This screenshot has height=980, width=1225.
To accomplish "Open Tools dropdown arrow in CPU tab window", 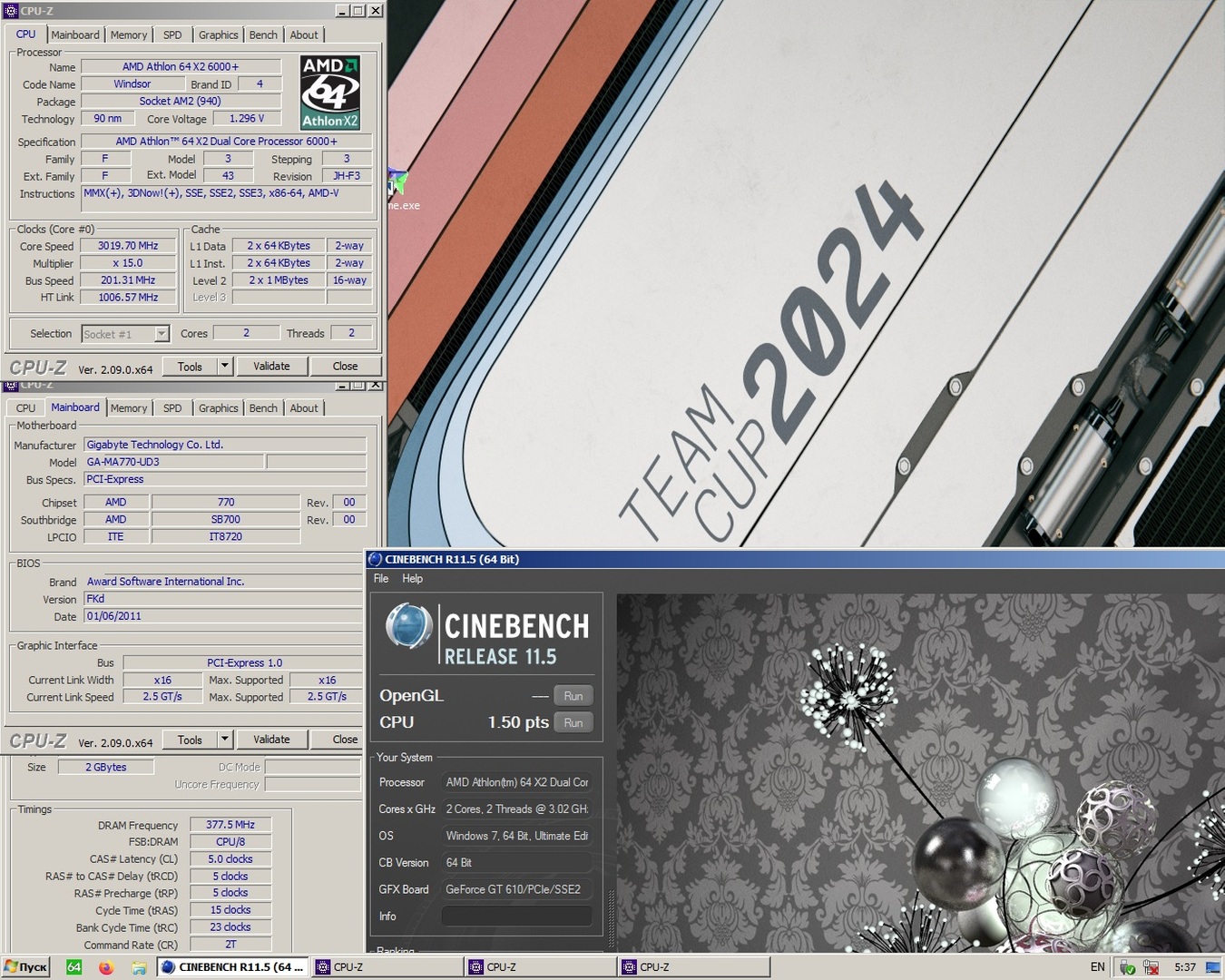I will click(225, 367).
